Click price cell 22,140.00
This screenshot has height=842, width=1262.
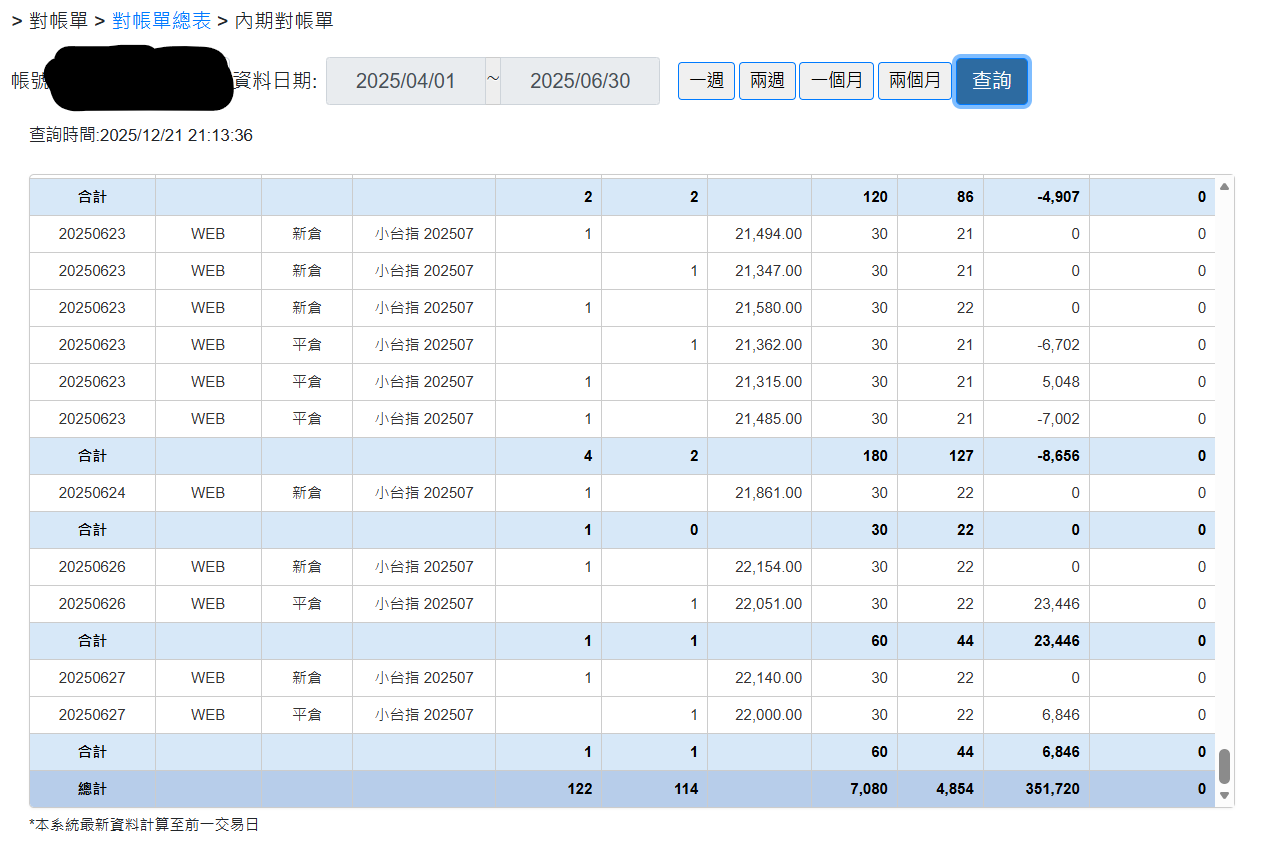click(768, 678)
